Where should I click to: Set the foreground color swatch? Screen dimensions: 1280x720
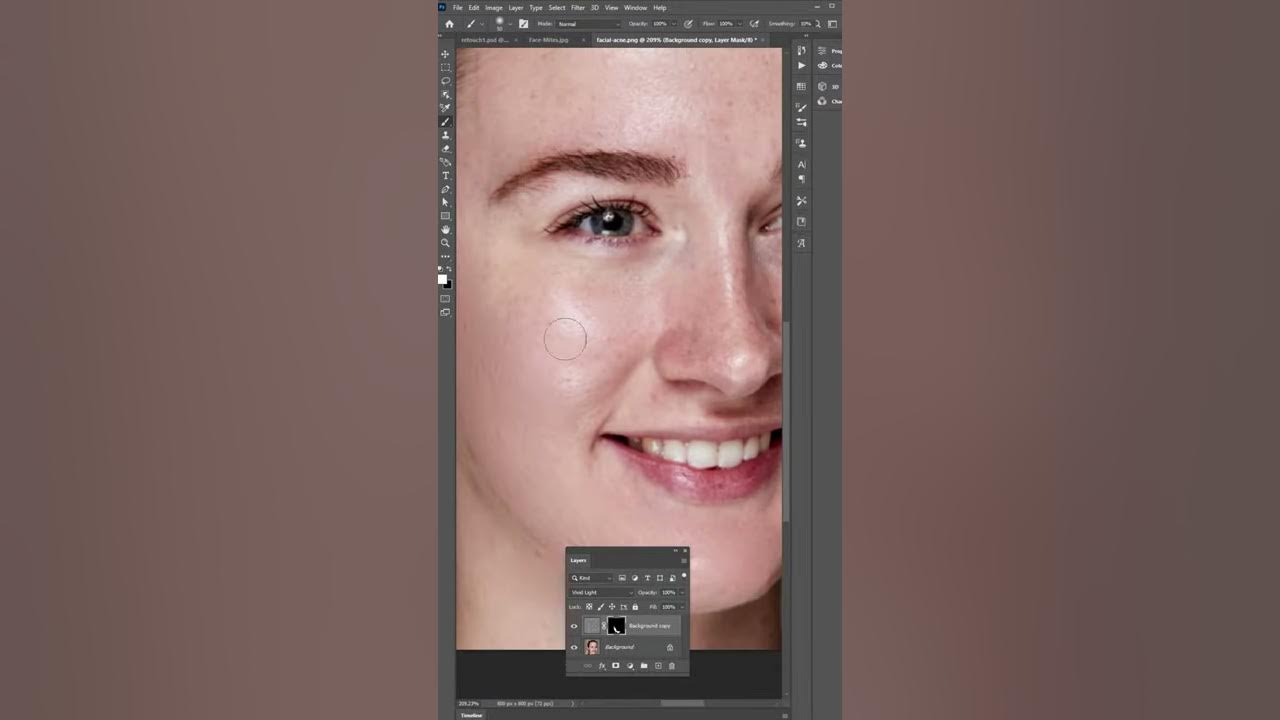coord(443,279)
